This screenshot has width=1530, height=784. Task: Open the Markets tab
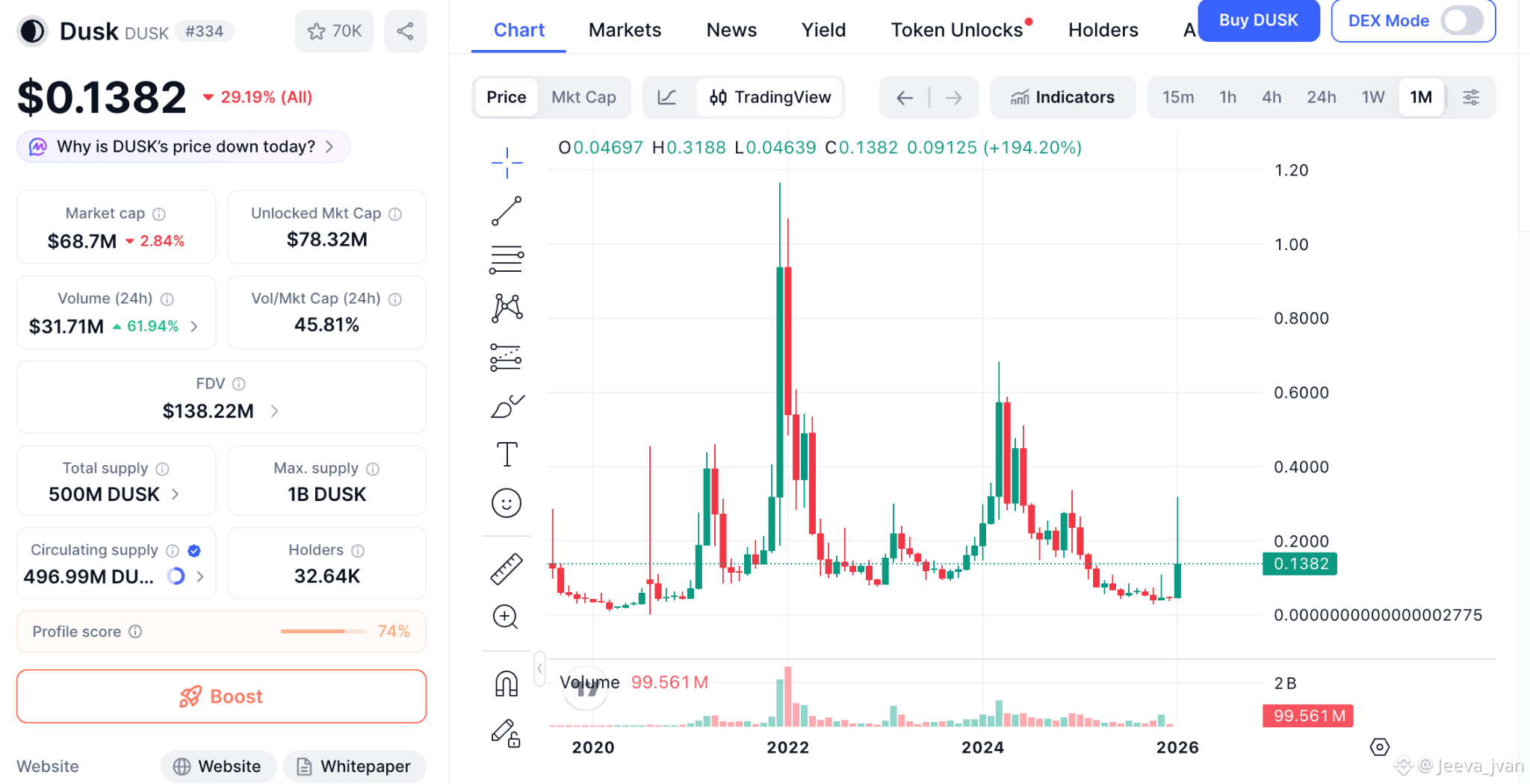[625, 30]
